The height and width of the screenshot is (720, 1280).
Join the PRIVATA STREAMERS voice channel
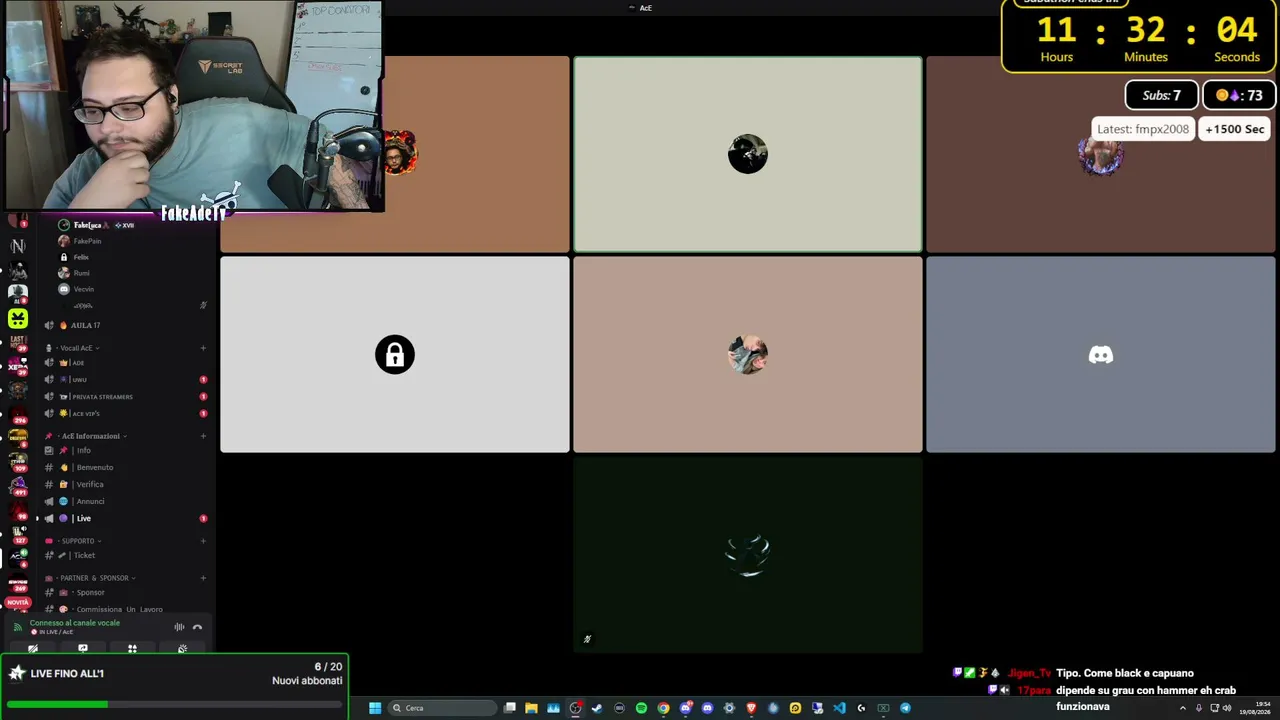pyautogui.click(x=126, y=397)
